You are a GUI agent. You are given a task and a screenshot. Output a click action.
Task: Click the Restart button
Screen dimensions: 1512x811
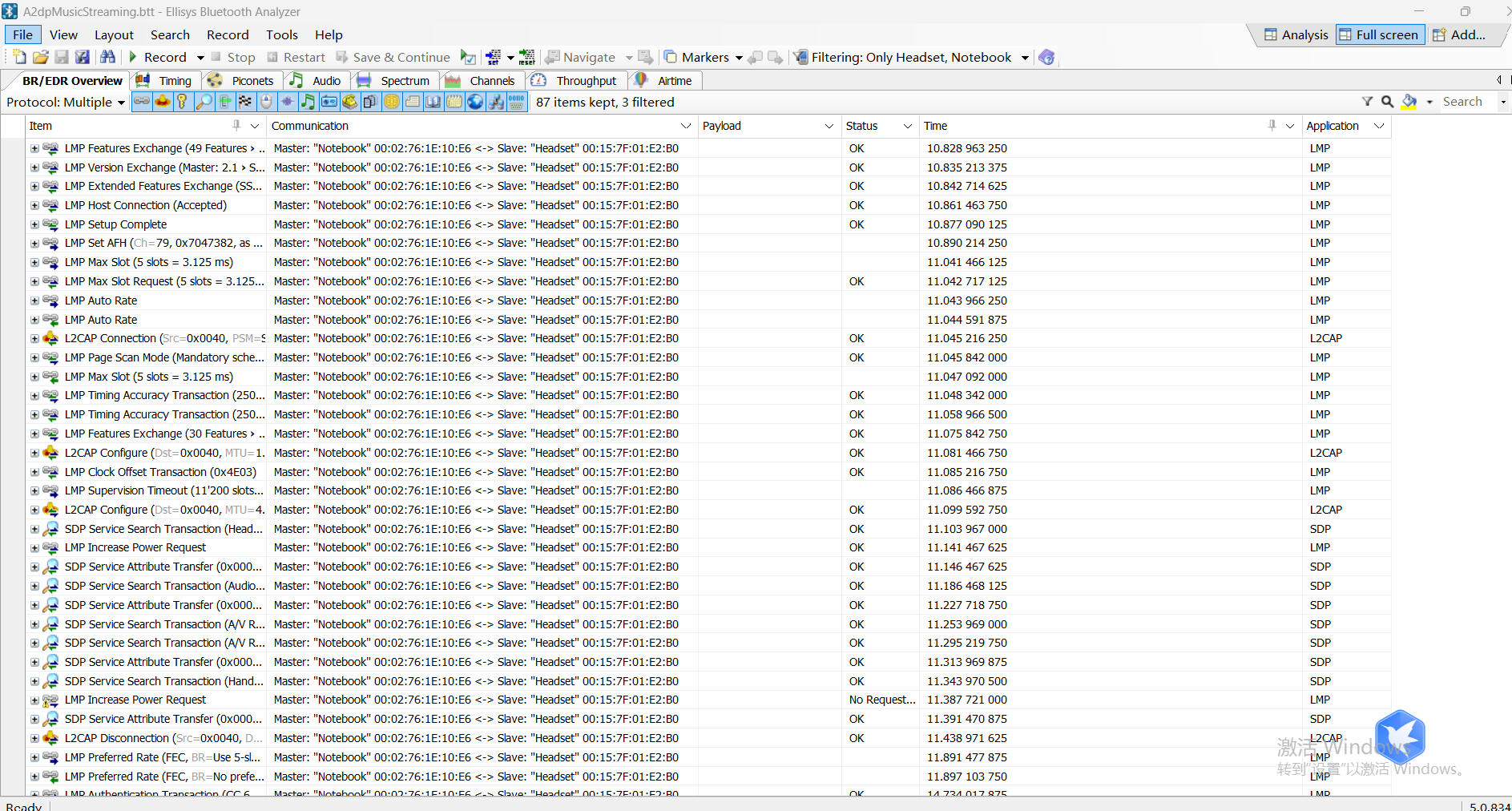296,57
